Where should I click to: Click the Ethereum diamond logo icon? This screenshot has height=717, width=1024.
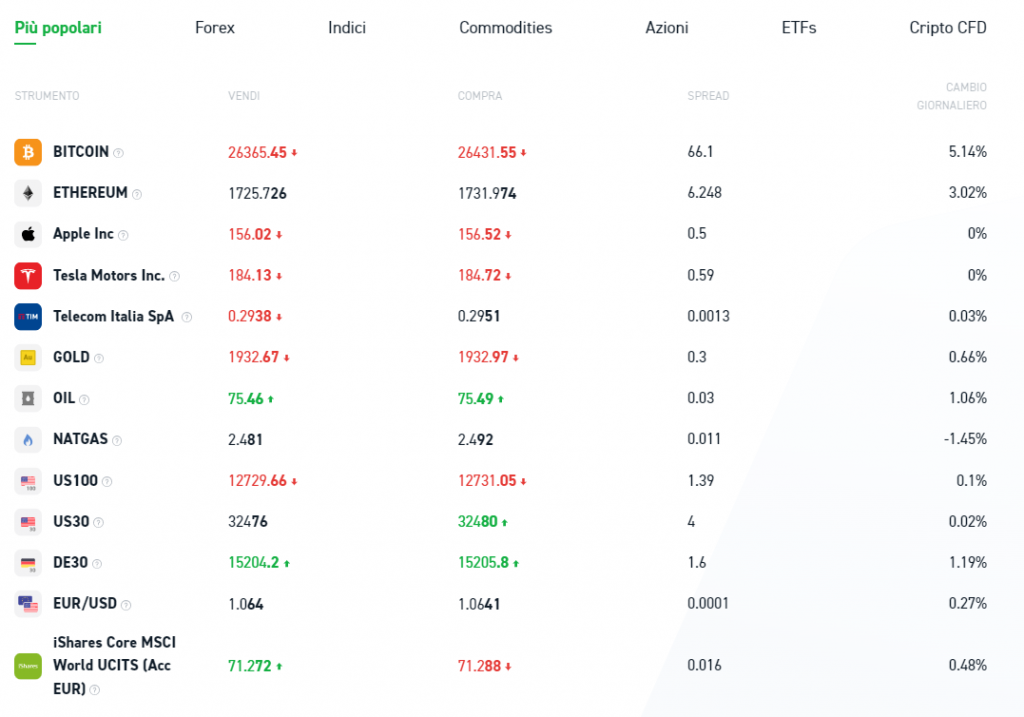point(28,193)
